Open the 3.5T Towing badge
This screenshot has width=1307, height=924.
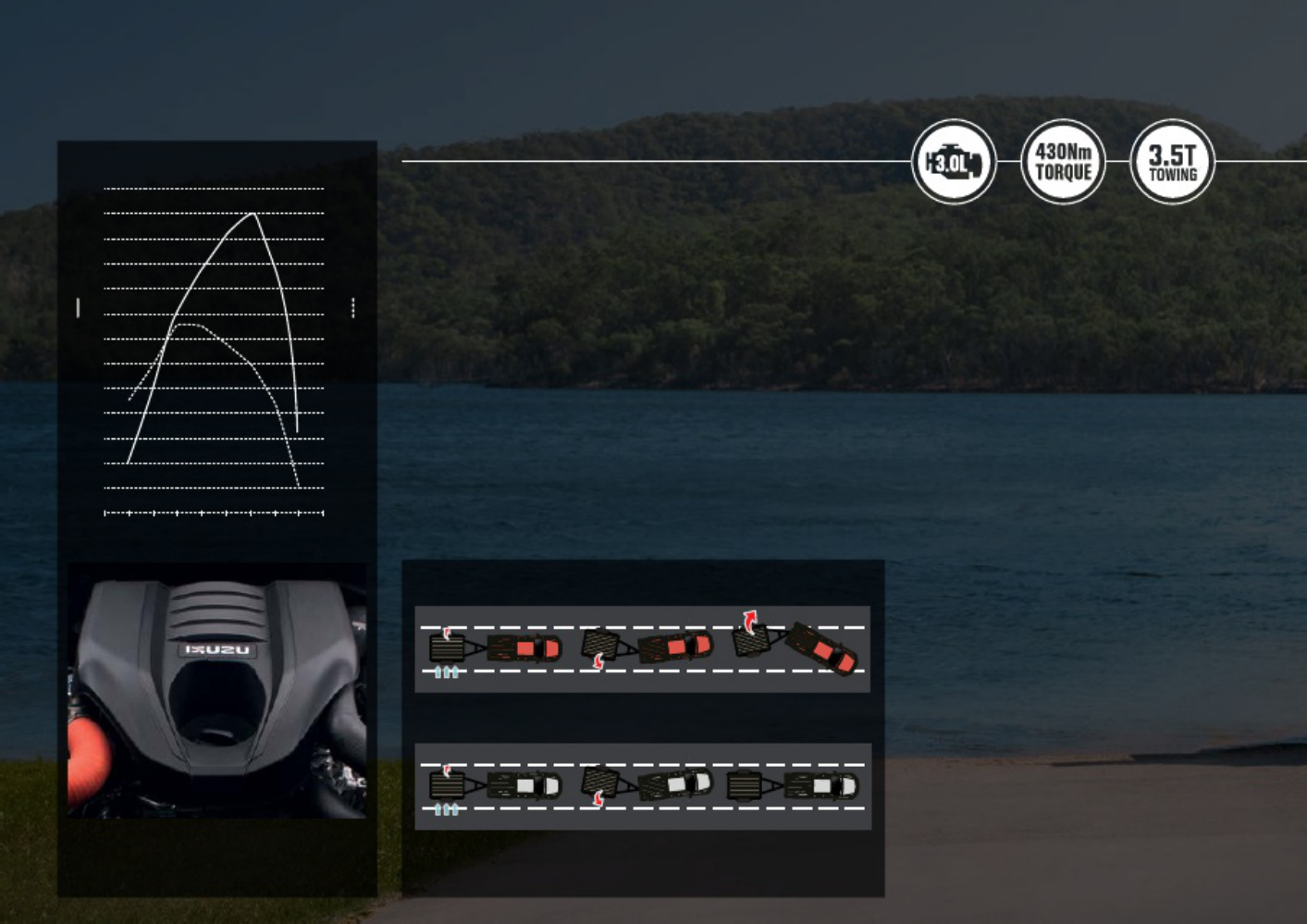point(1172,162)
